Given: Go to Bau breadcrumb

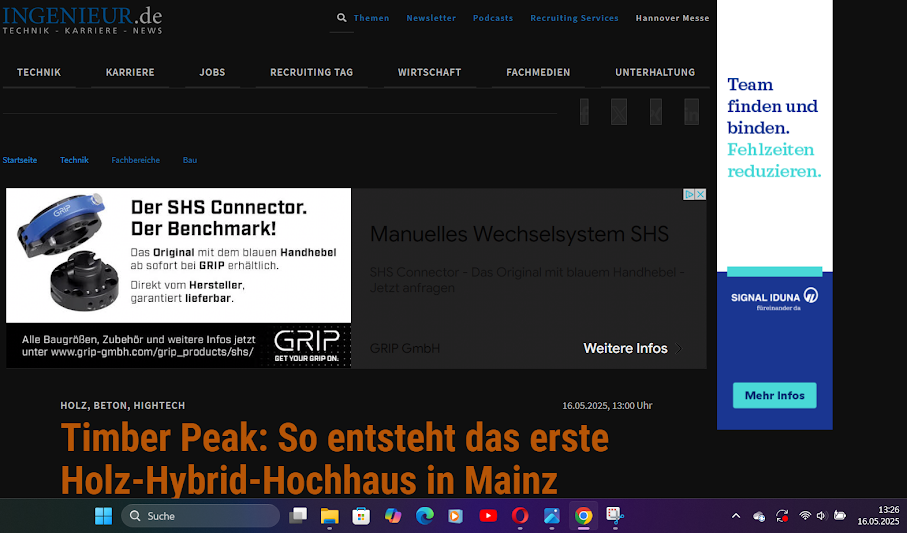Looking at the screenshot, I should (x=190, y=160).
